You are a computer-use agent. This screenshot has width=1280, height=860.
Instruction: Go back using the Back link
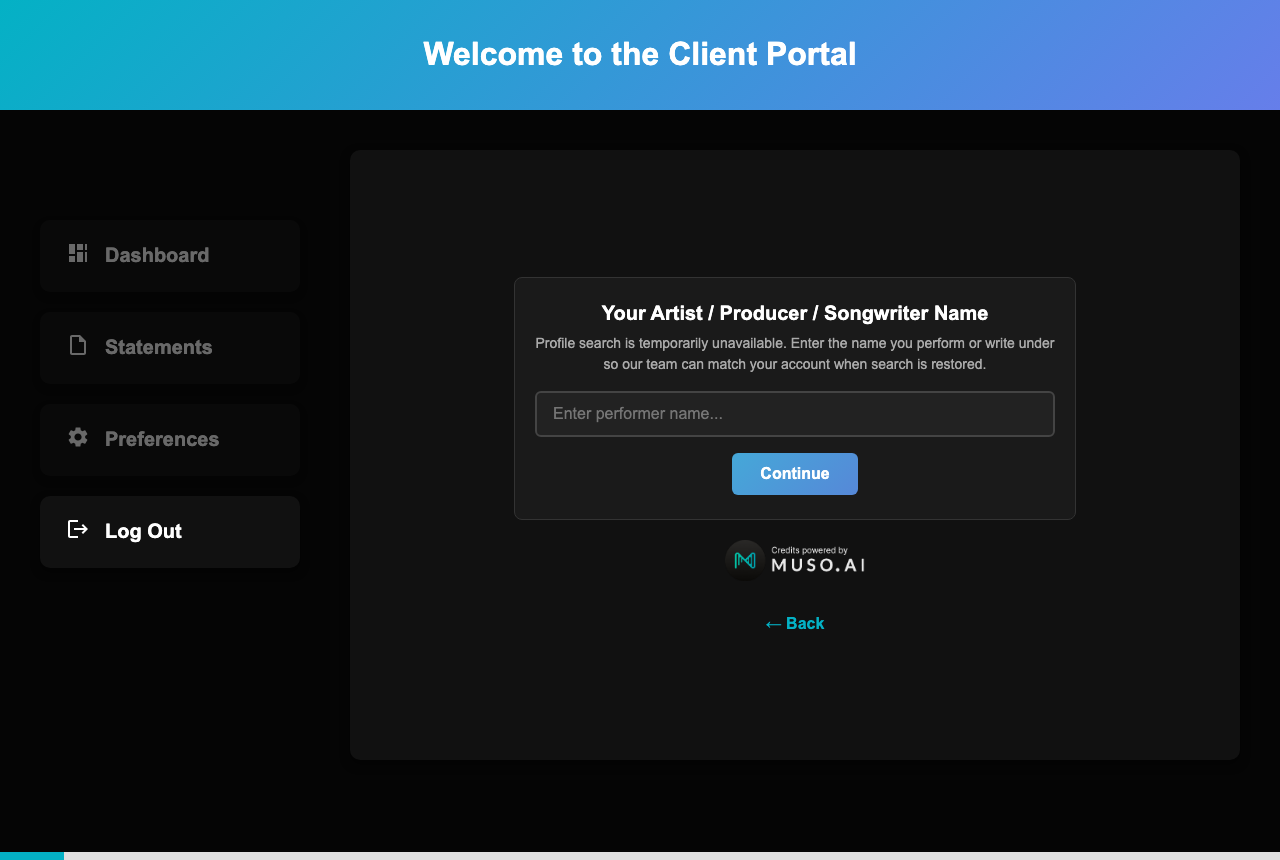[x=795, y=624]
